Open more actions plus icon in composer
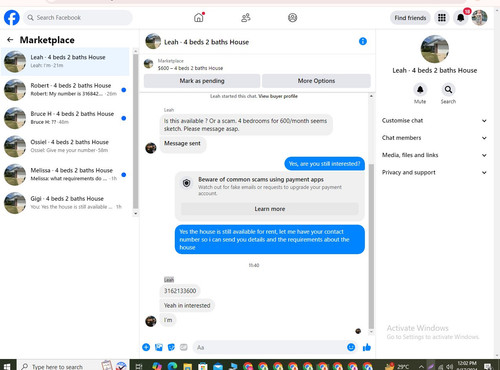500x370 pixels. (x=146, y=347)
